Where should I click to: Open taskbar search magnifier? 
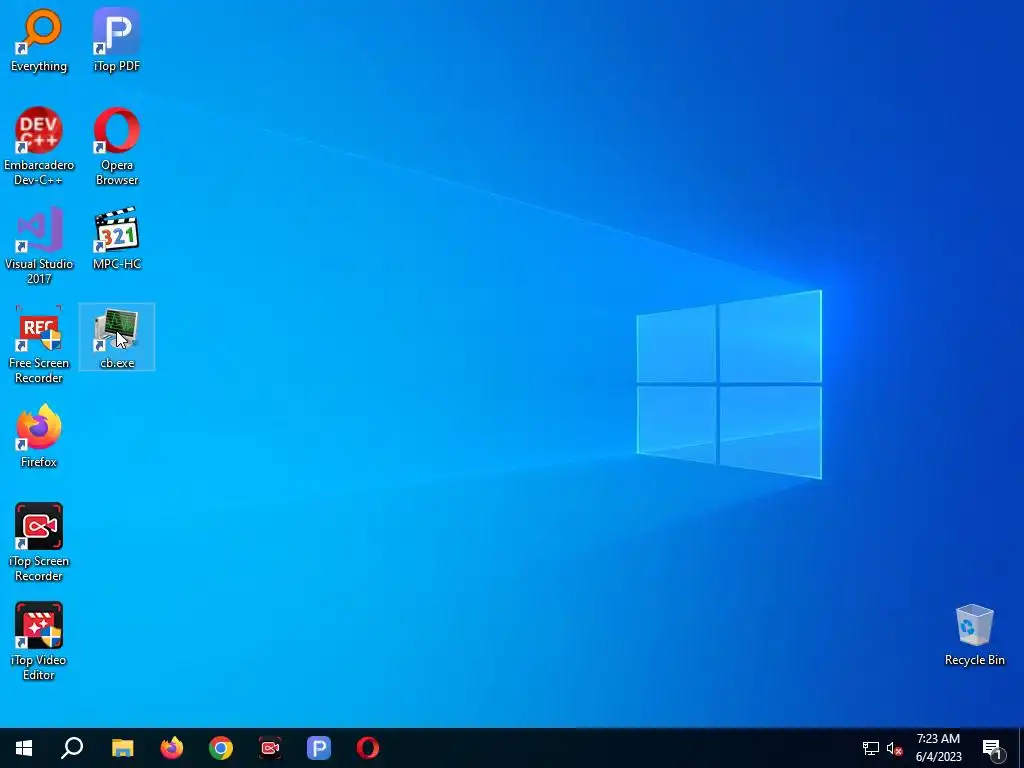(72, 748)
